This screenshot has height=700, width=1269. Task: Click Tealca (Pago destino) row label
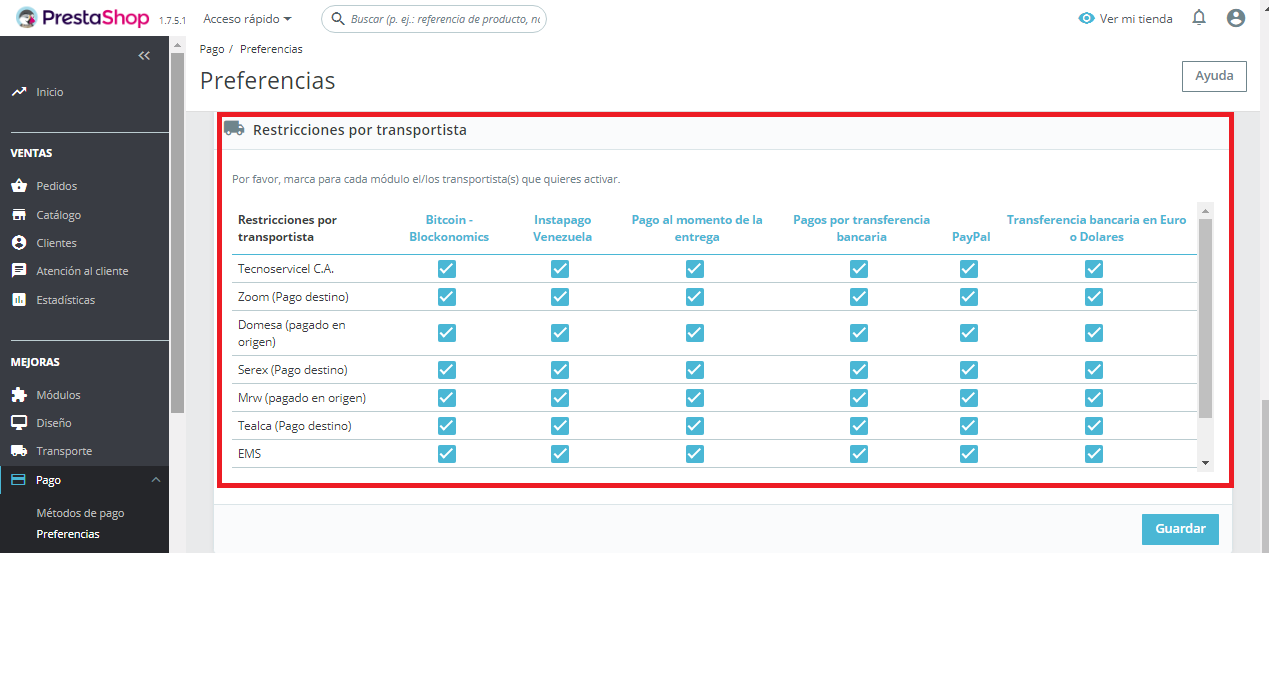(x=294, y=426)
